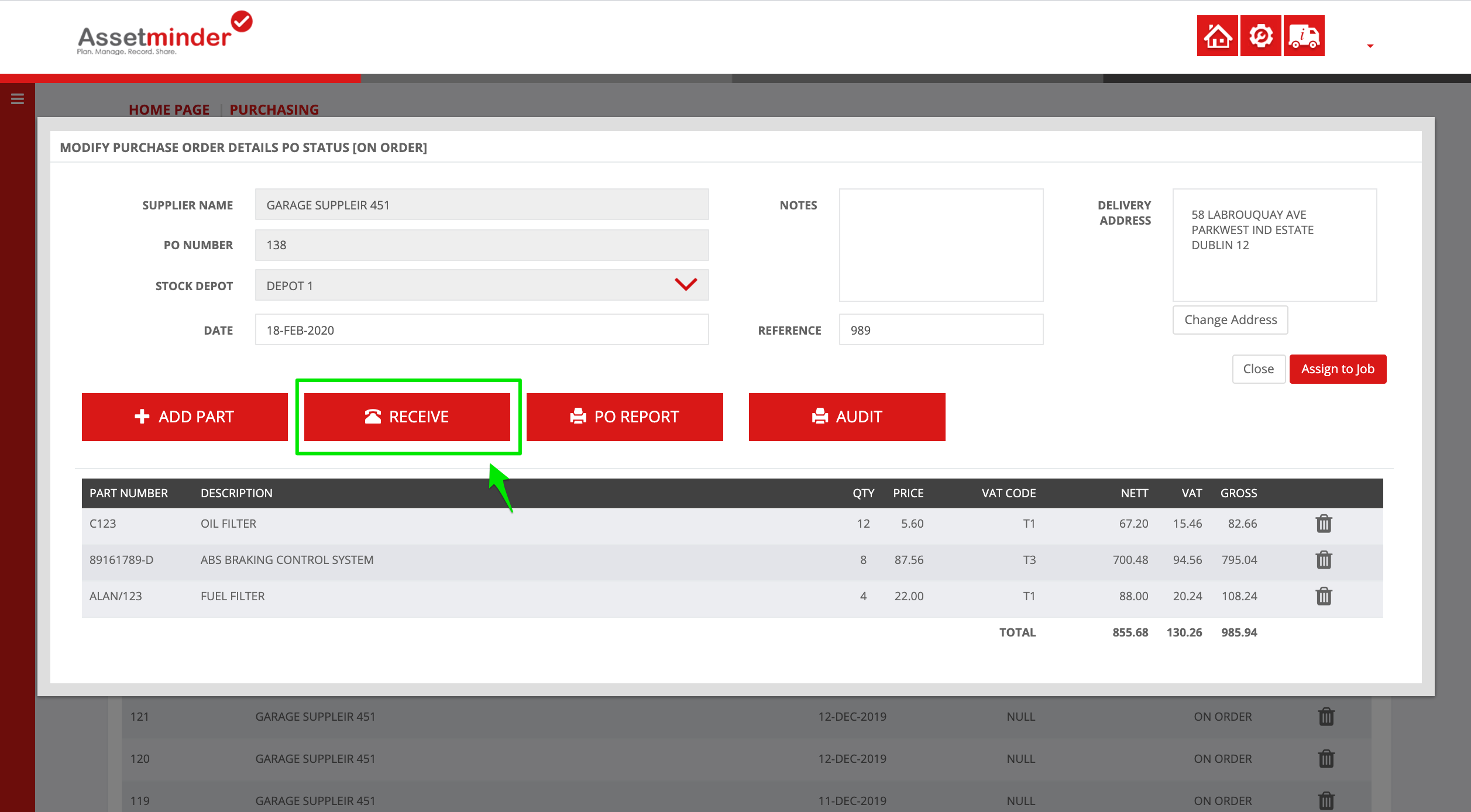Screen dimensions: 1471x812
Task: Click ABS BRAKING CONTROL SYSTEM description
Action: (x=287, y=560)
